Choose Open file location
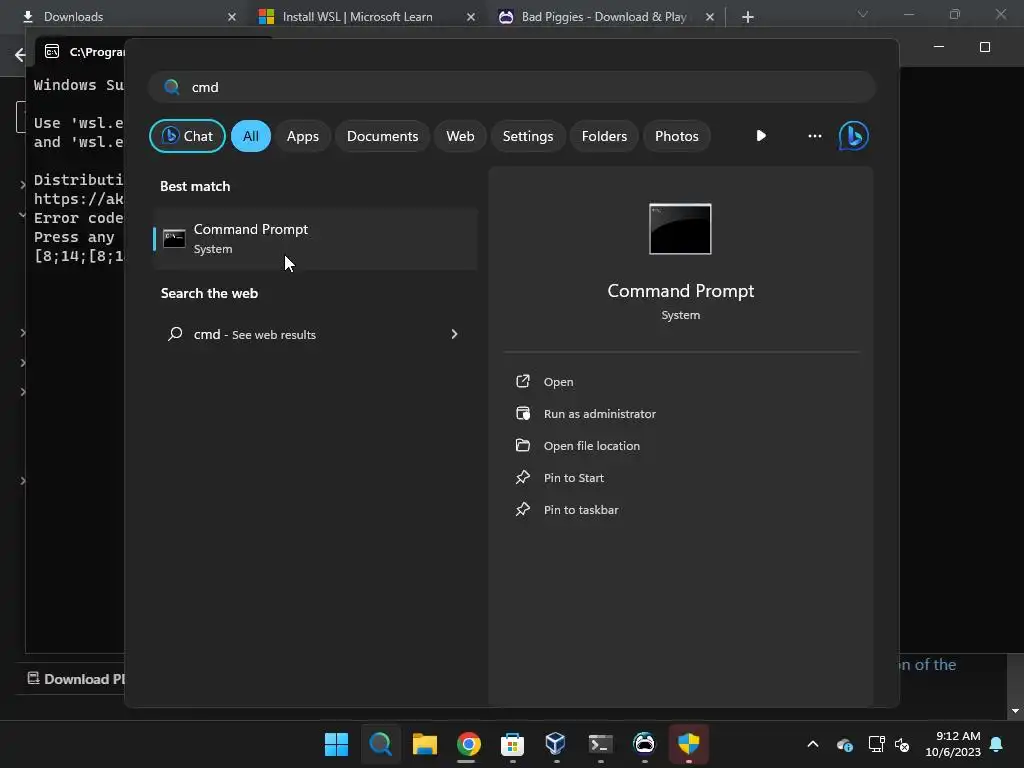The image size is (1024, 768). point(592,446)
